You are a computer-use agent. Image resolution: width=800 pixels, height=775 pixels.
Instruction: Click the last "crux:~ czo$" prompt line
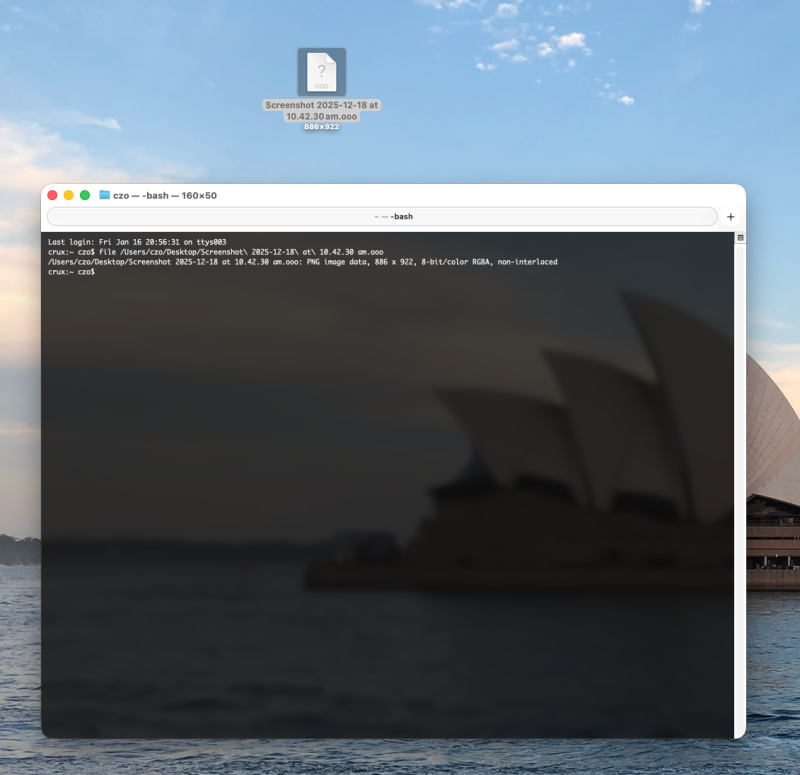pos(71,272)
